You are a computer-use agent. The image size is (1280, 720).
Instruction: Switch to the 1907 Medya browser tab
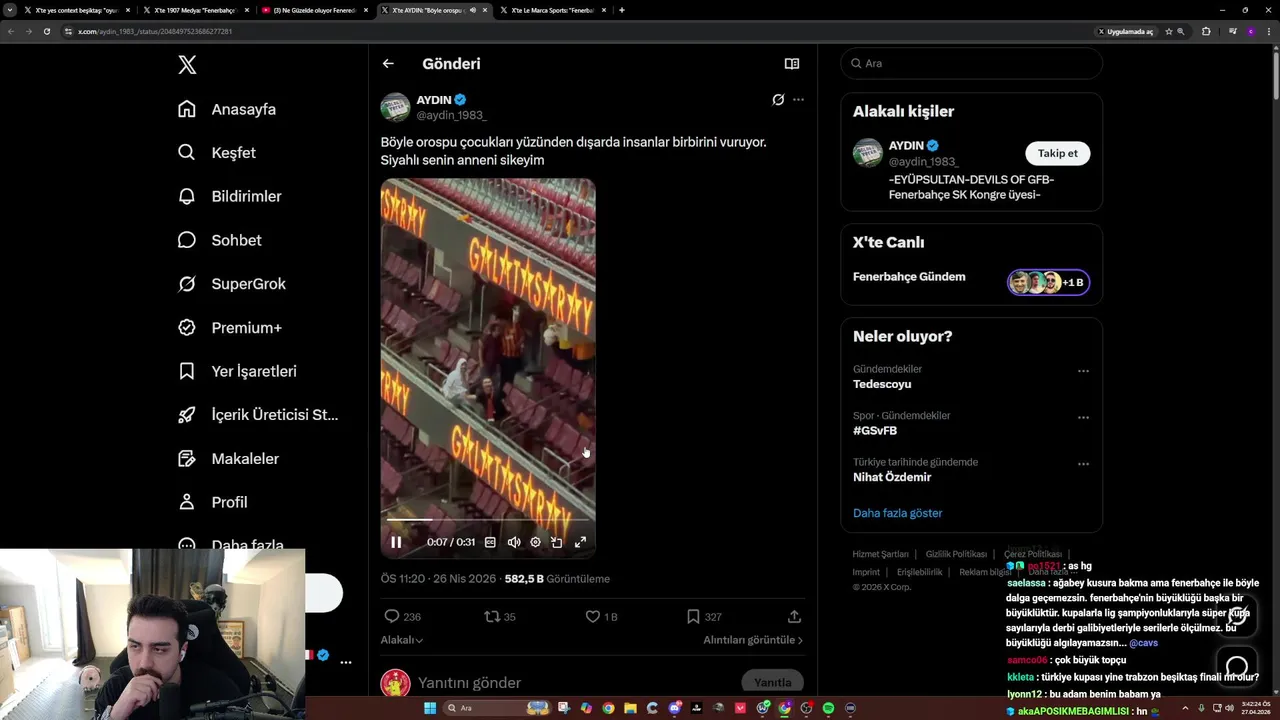[195, 10]
